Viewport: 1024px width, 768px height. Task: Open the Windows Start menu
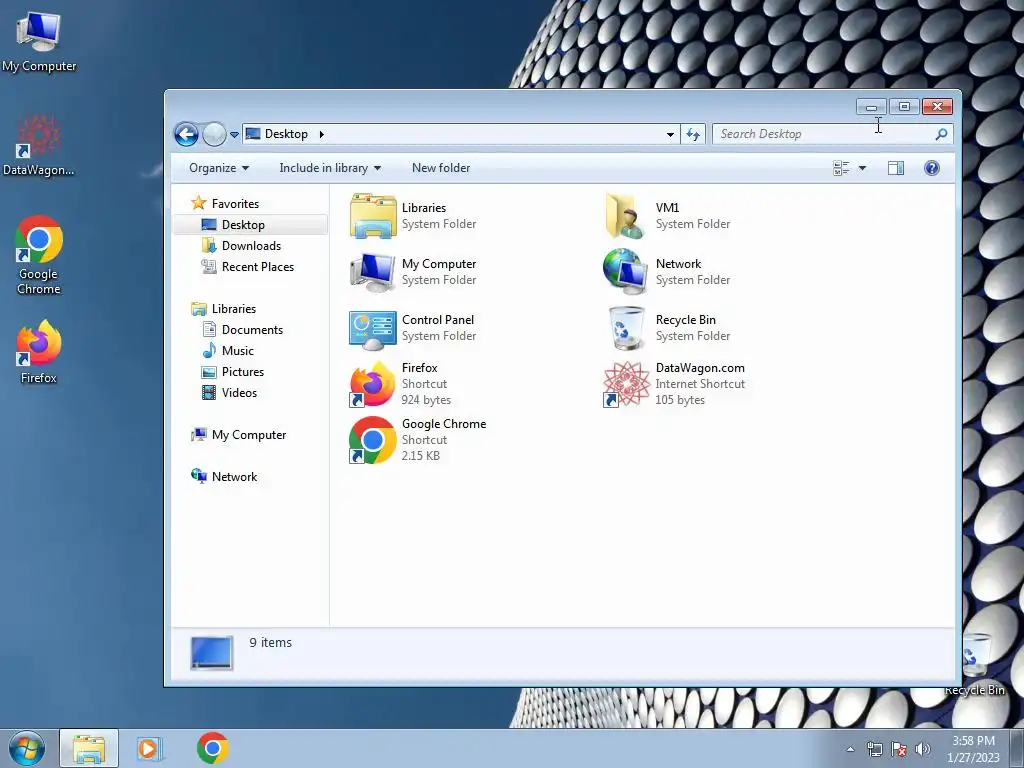(x=26, y=748)
